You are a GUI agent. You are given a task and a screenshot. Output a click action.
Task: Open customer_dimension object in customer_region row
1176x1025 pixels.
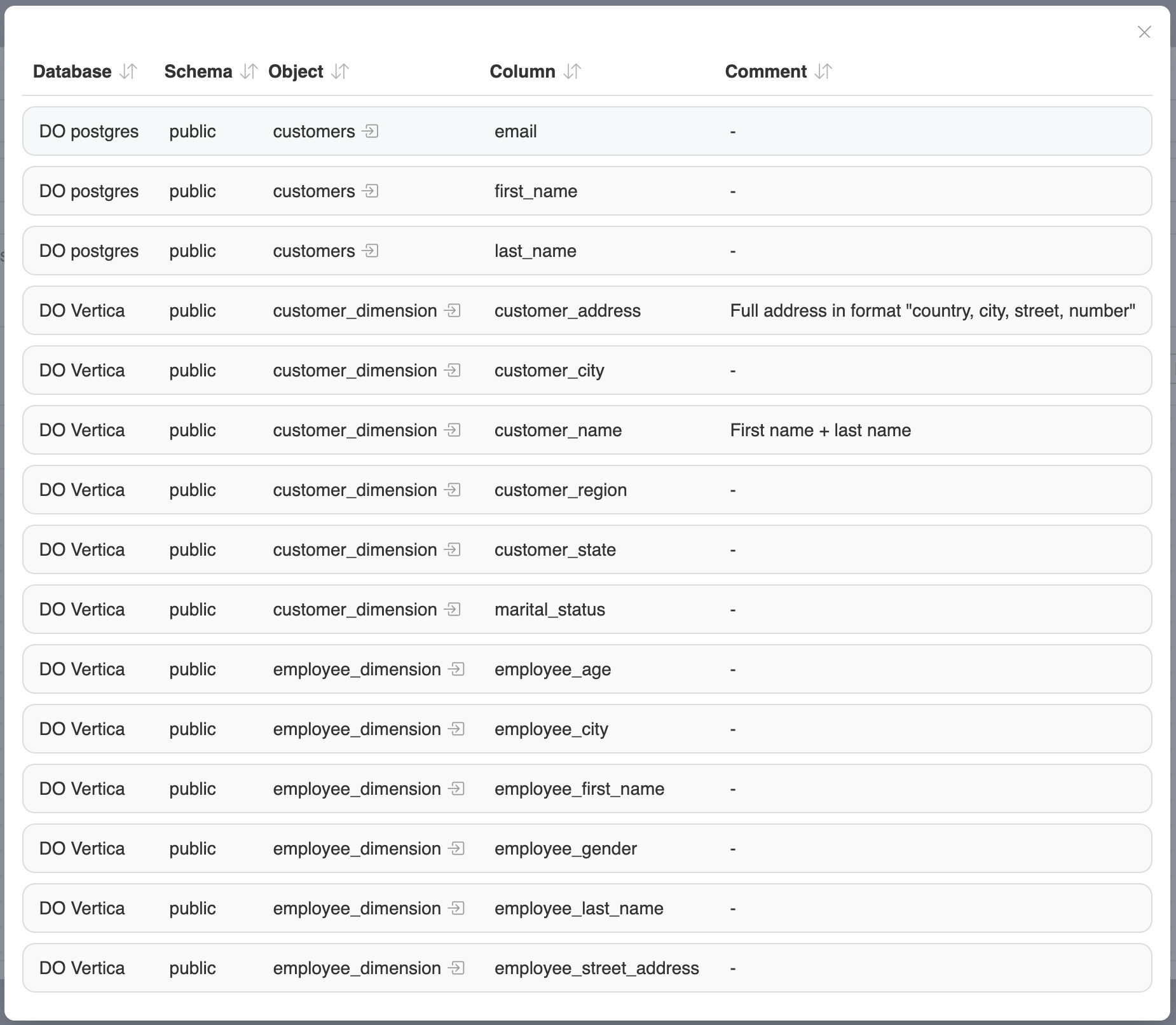[453, 490]
